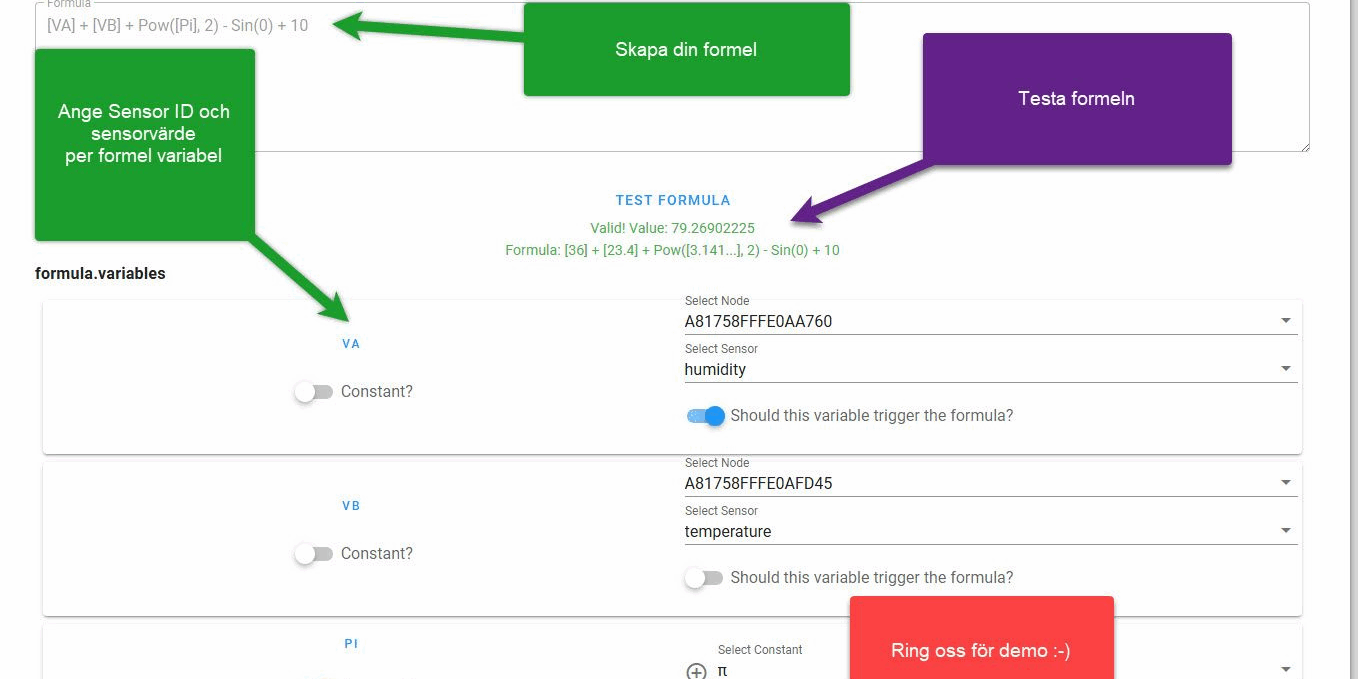Click the Formula text area
This screenshot has height=679, width=1358.
(x=672, y=78)
